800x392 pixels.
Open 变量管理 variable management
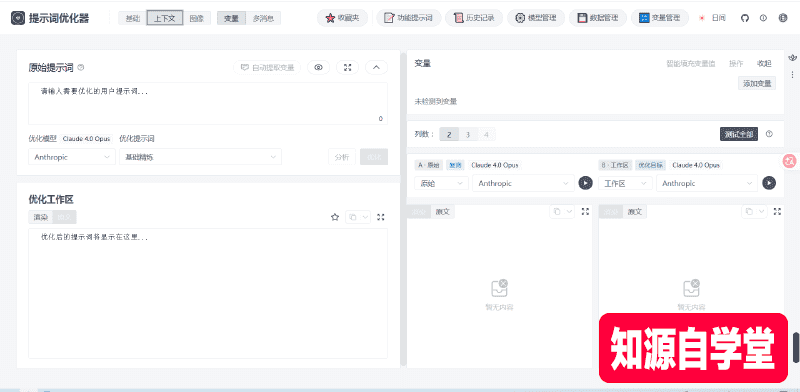[x=660, y=18]
